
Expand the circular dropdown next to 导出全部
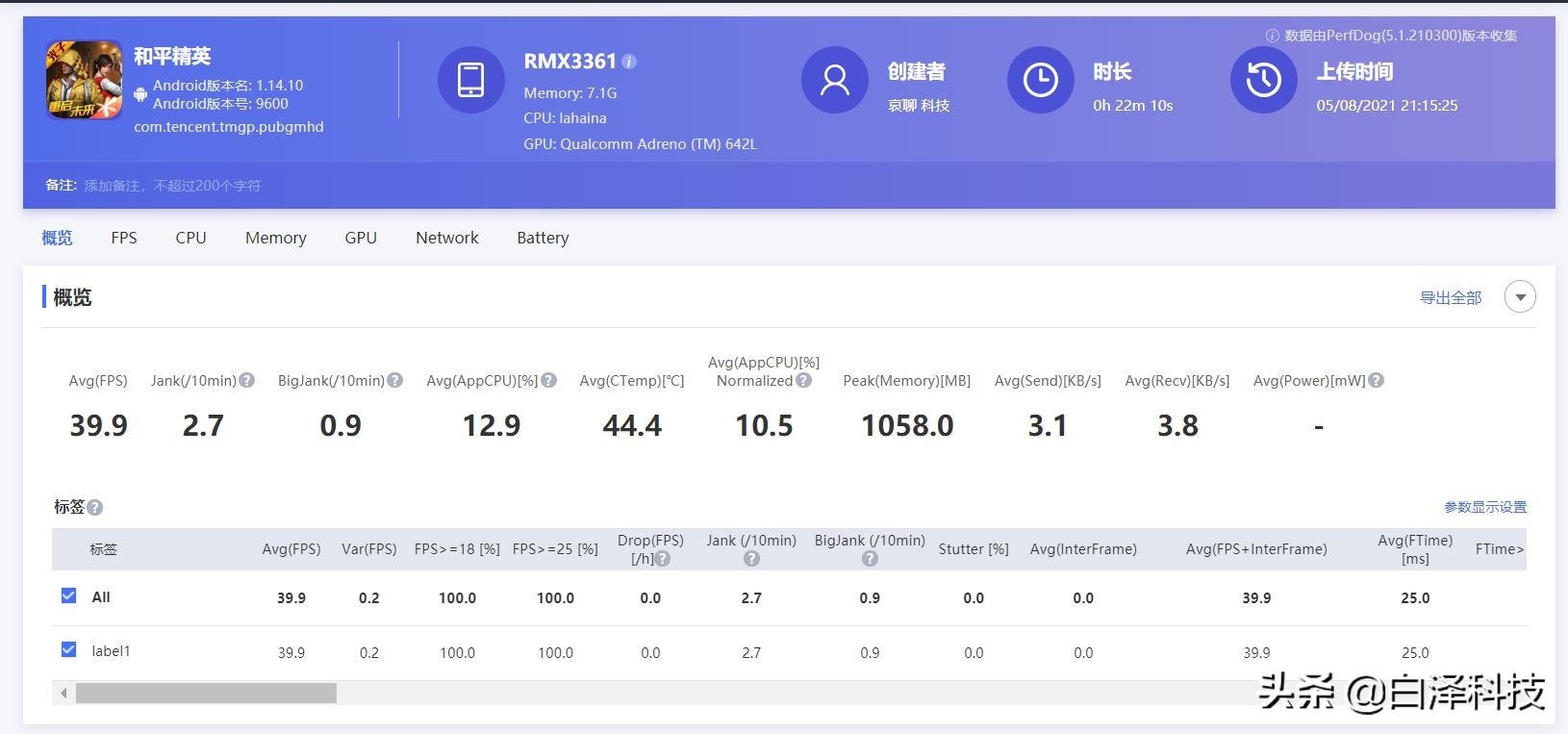tap(1520, 297)
